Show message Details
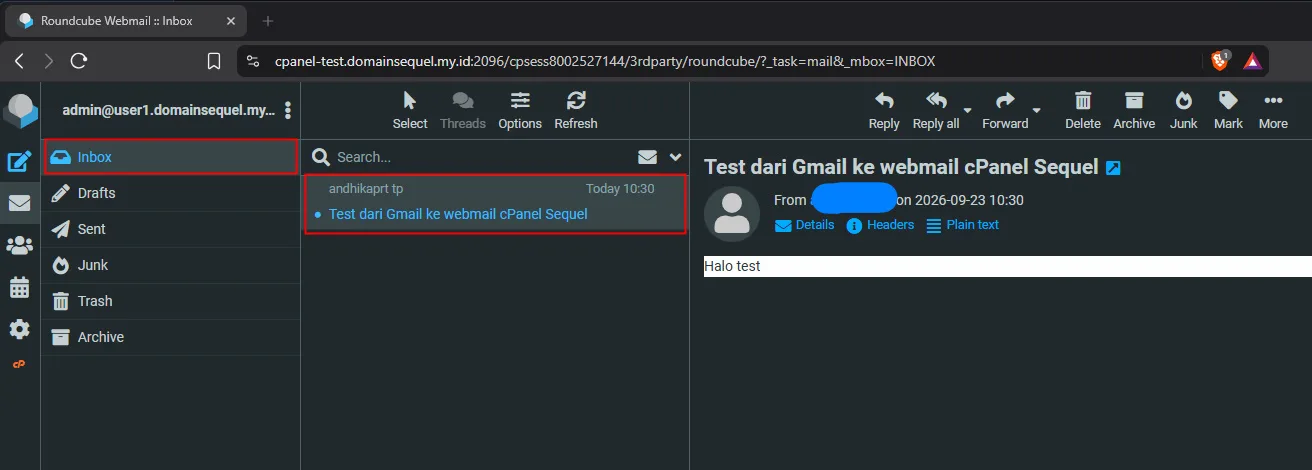This screenshot has height=470, width=1312. pyautogui.click(x=804, y=225)
